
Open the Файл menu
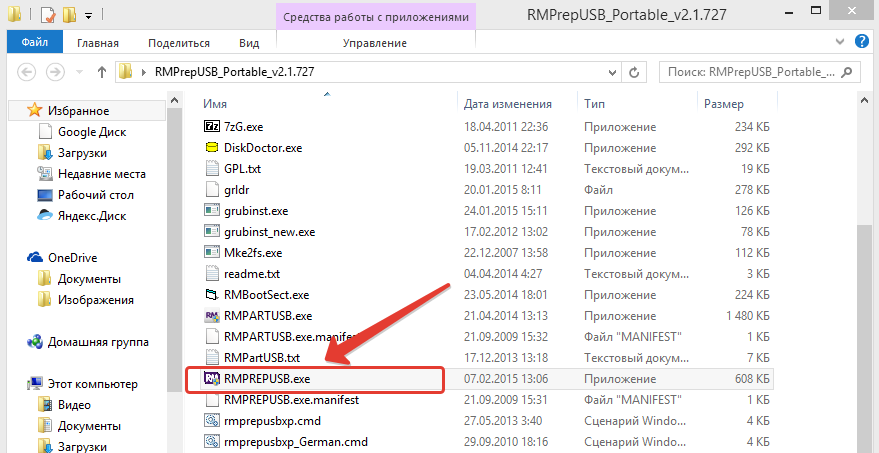click(34, 43)
